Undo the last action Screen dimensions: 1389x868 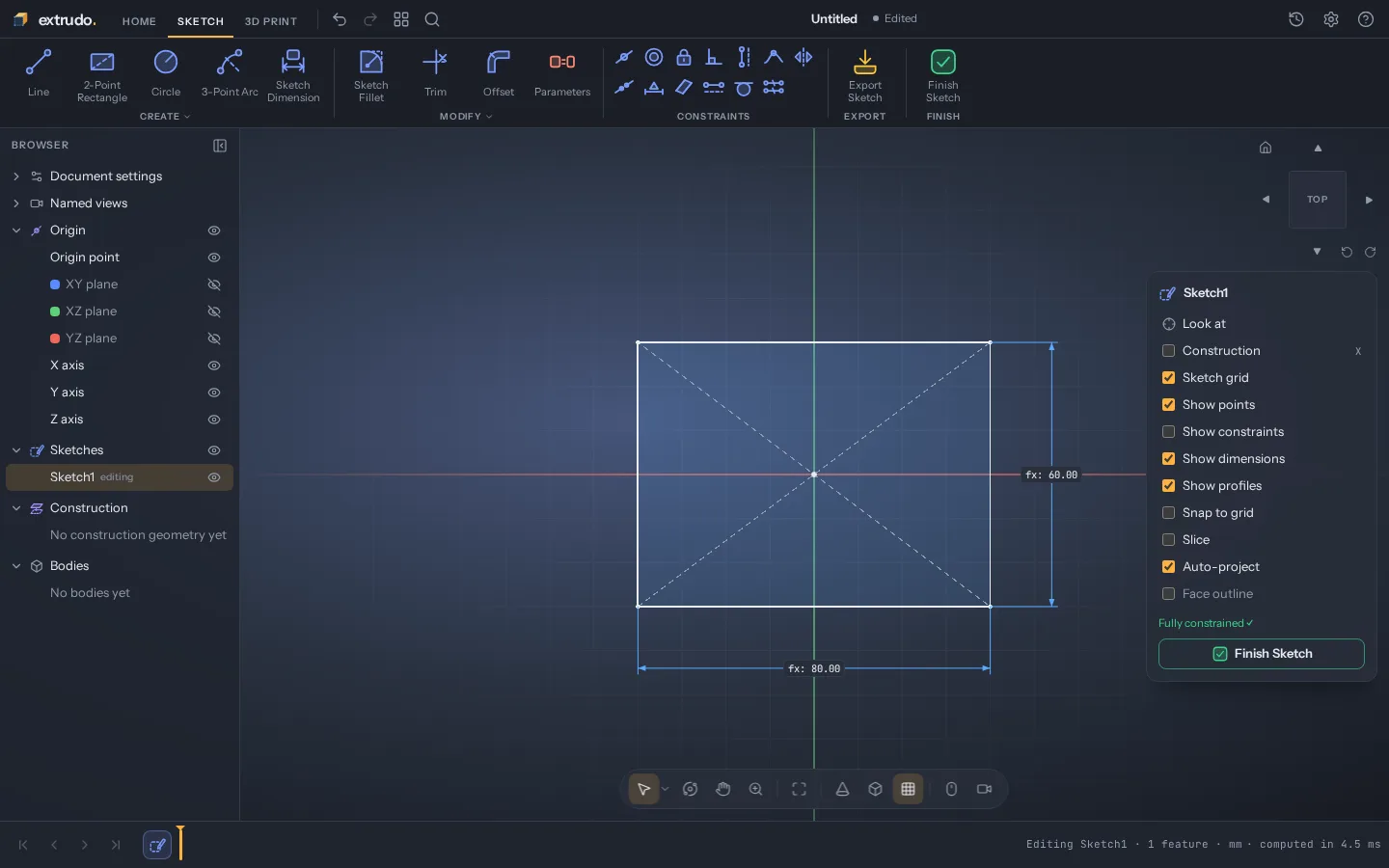pos(340,19)
